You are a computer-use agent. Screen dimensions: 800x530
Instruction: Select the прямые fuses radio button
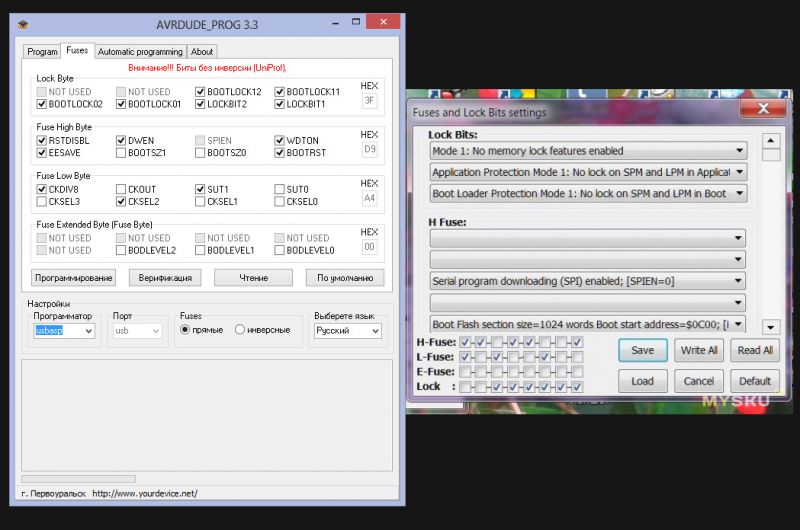185,330
